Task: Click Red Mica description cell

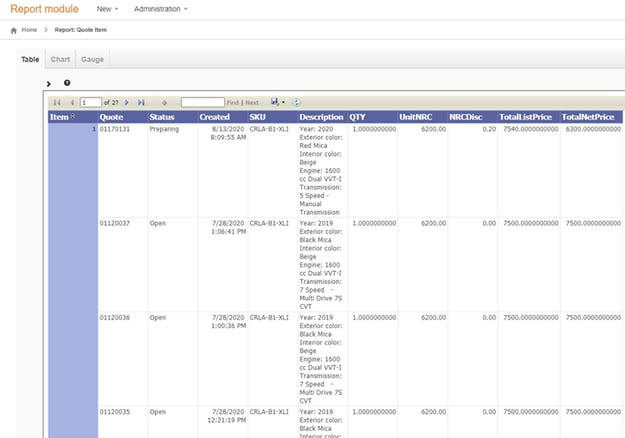Action: (321, 171)
